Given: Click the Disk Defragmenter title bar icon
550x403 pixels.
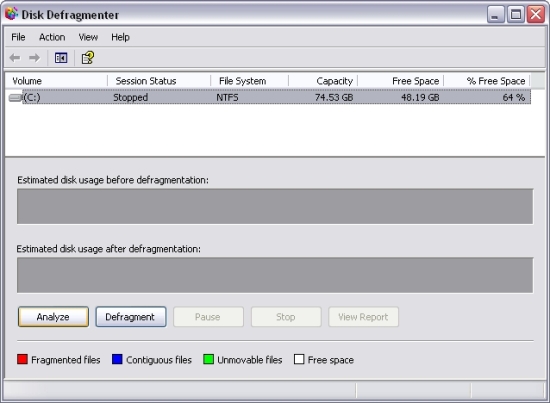Looking at the screenshot, I should pyautogui.click(x=11, y=14).
